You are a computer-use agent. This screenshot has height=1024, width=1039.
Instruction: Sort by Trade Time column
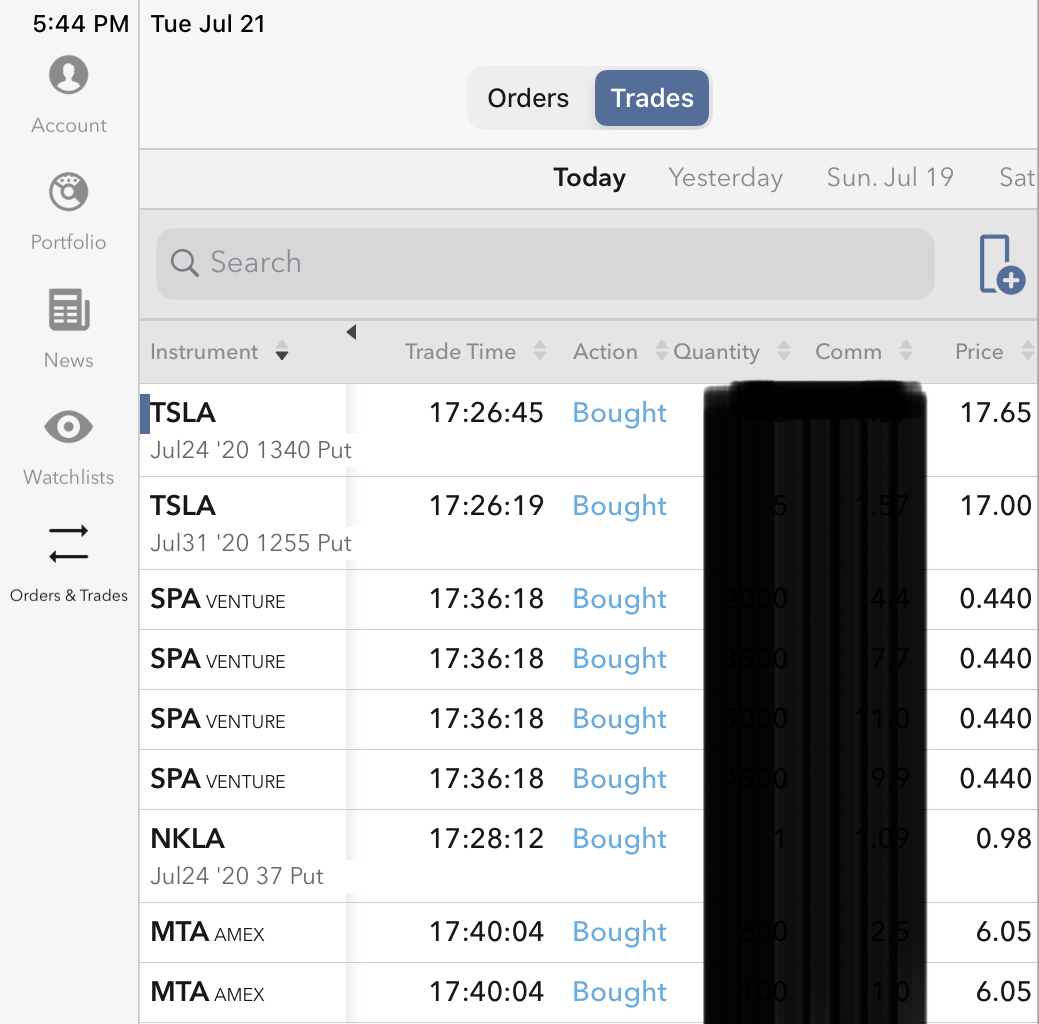click(x=474, y=352)
